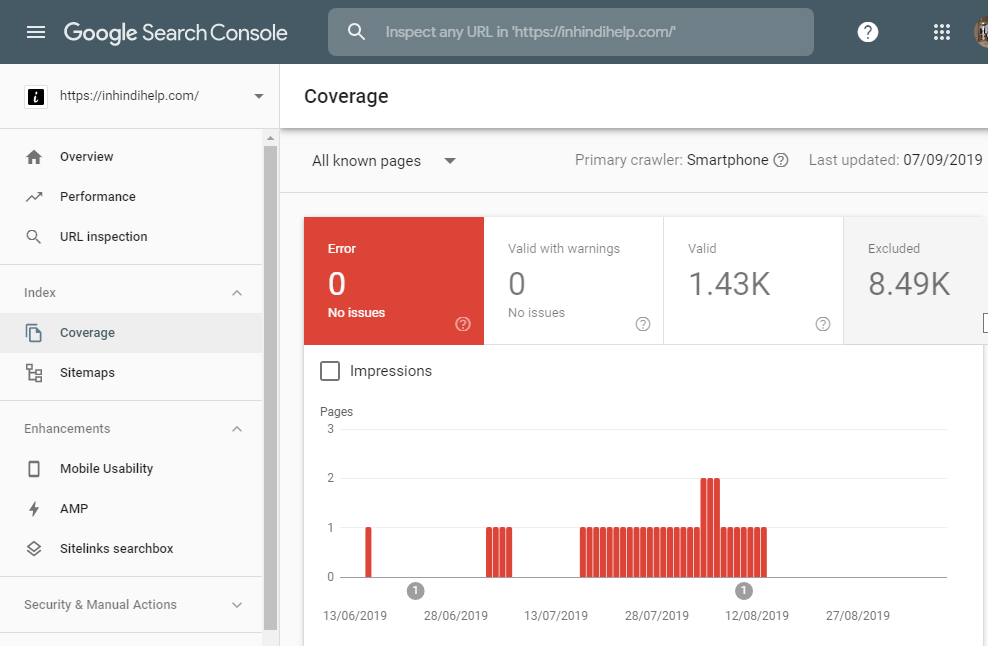Select the Valid with warnings card
Screen dimensions: 988x646
pyautogui.click(x=573, y=281)
